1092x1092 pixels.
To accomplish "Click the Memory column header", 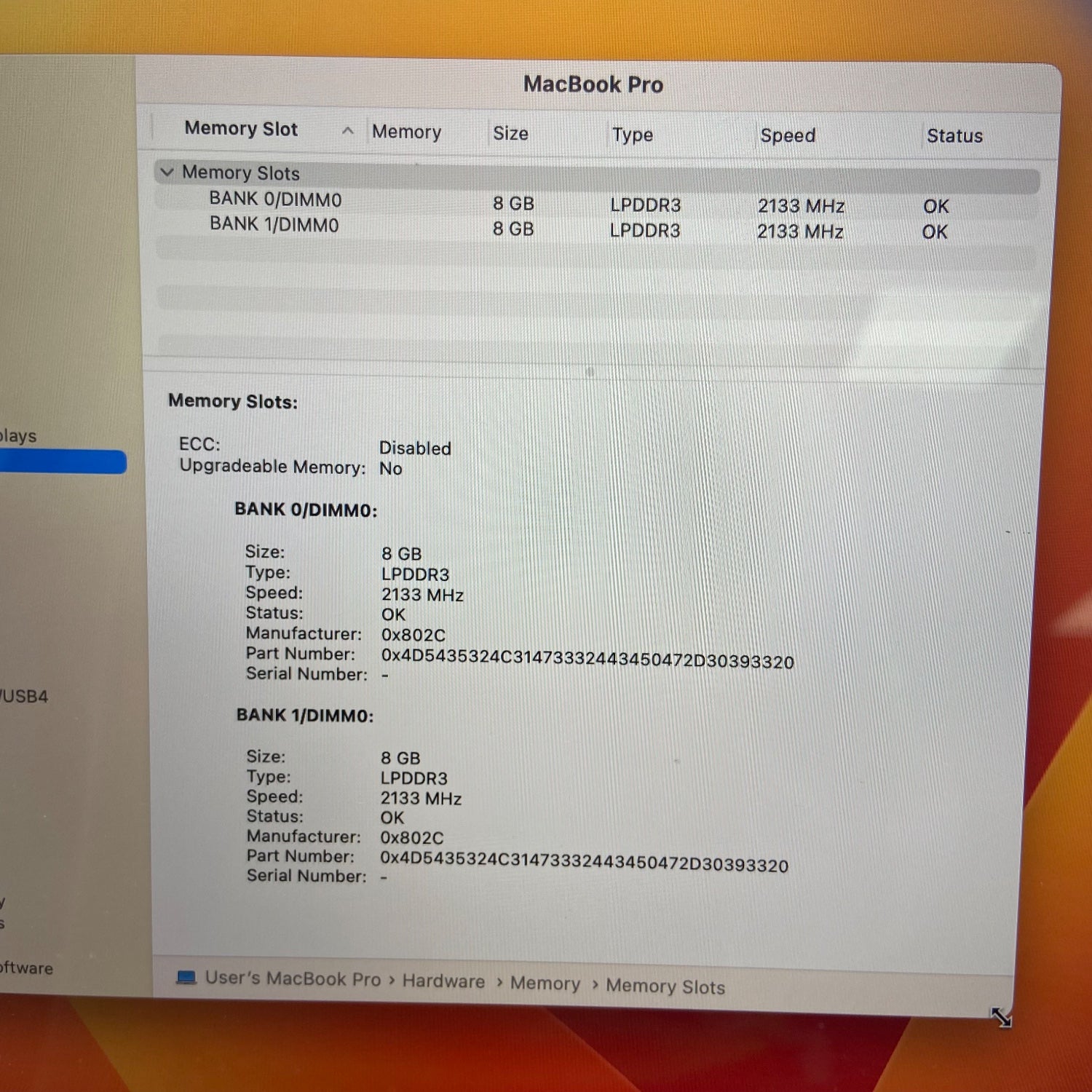I will [406, 132].
